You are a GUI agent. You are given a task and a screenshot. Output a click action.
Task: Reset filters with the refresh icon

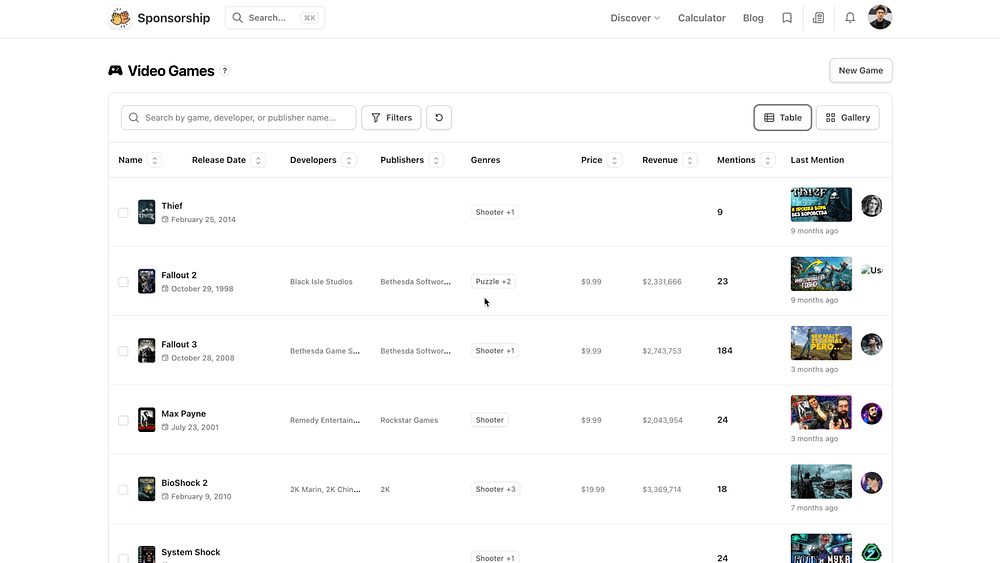439,117
